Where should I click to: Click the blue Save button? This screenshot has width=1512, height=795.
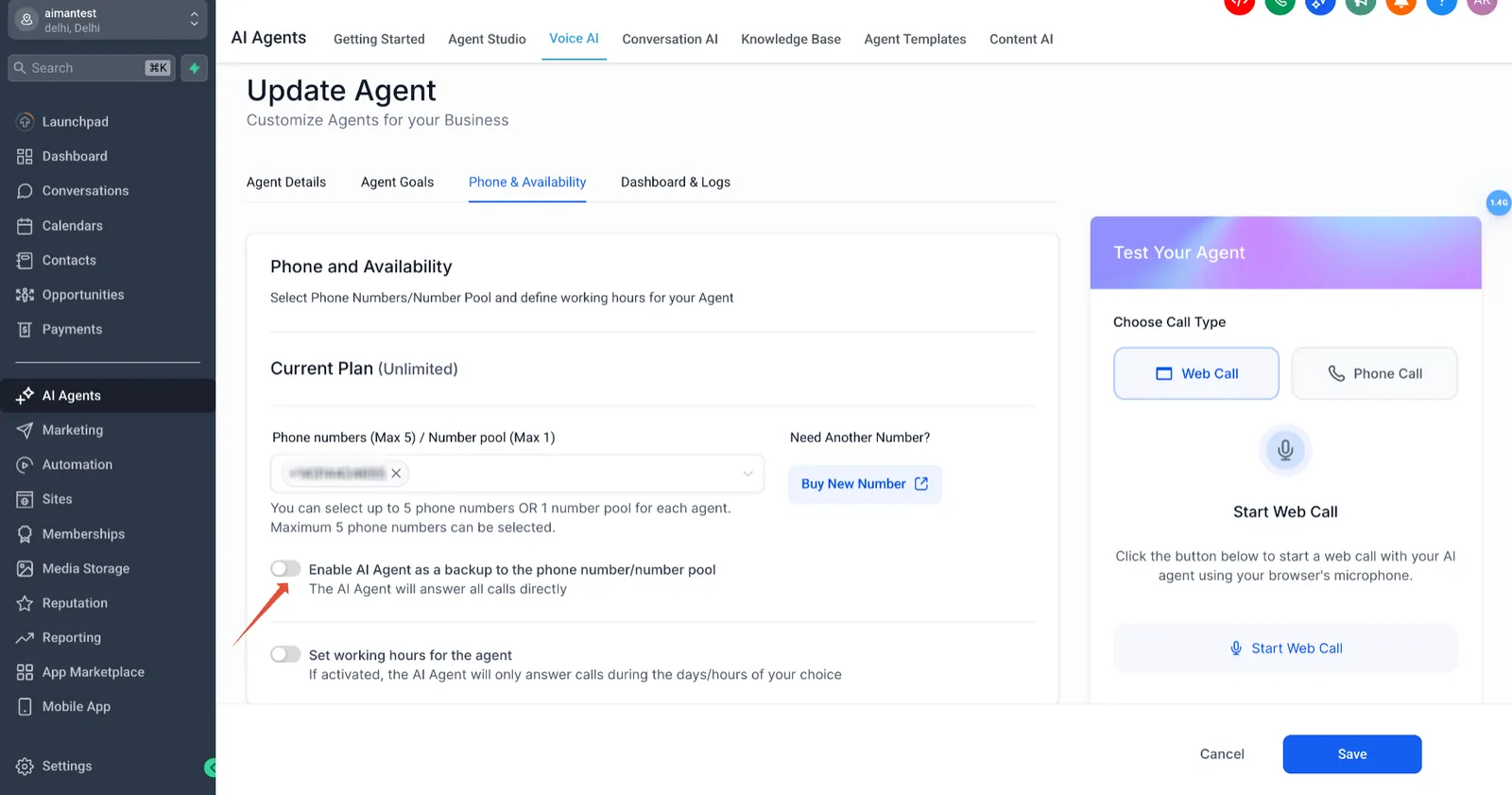(1351, 754)
